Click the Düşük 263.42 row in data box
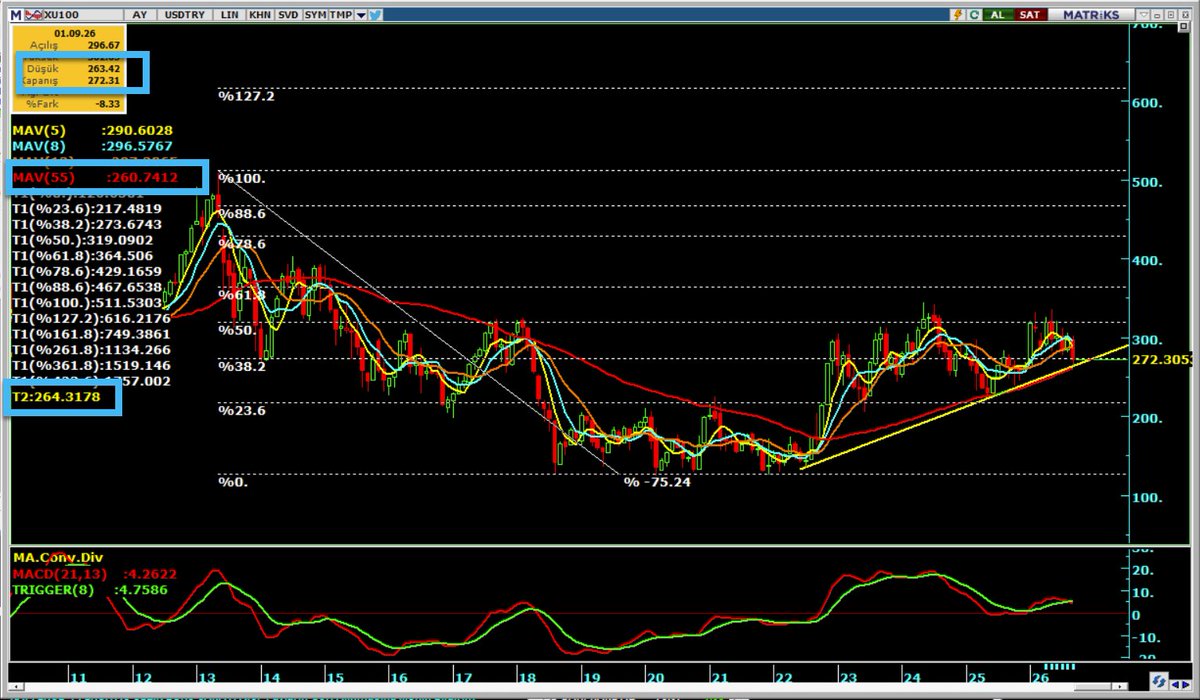Screen dimensions: 1200x700 [x=74, y=69]
